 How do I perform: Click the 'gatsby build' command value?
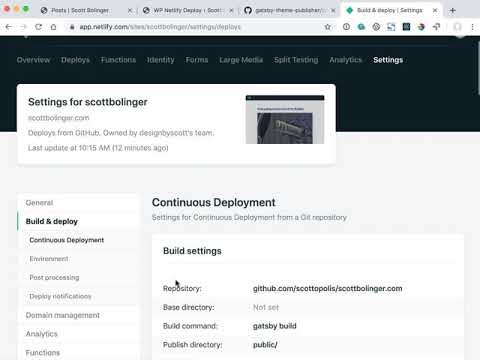[x=275, y=326]
